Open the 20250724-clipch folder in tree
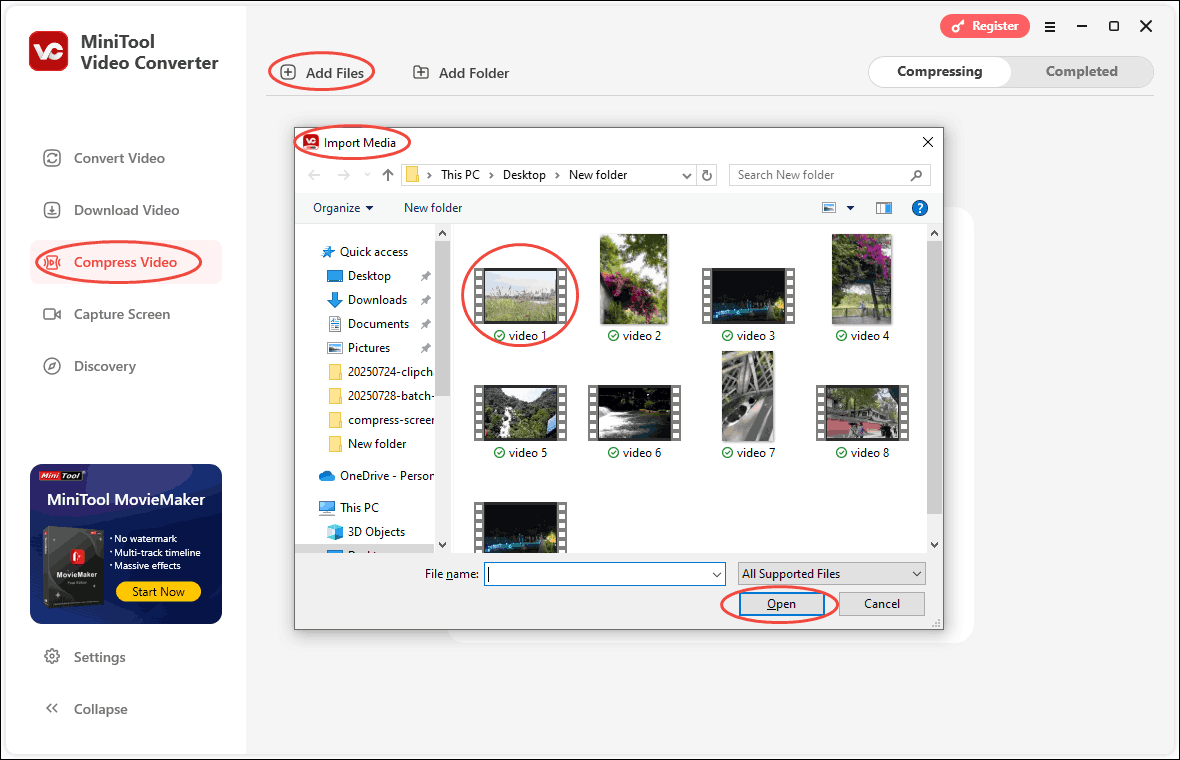Image resolution: width=1180 pixels, height=760 pixels. (x=381, y=372)
